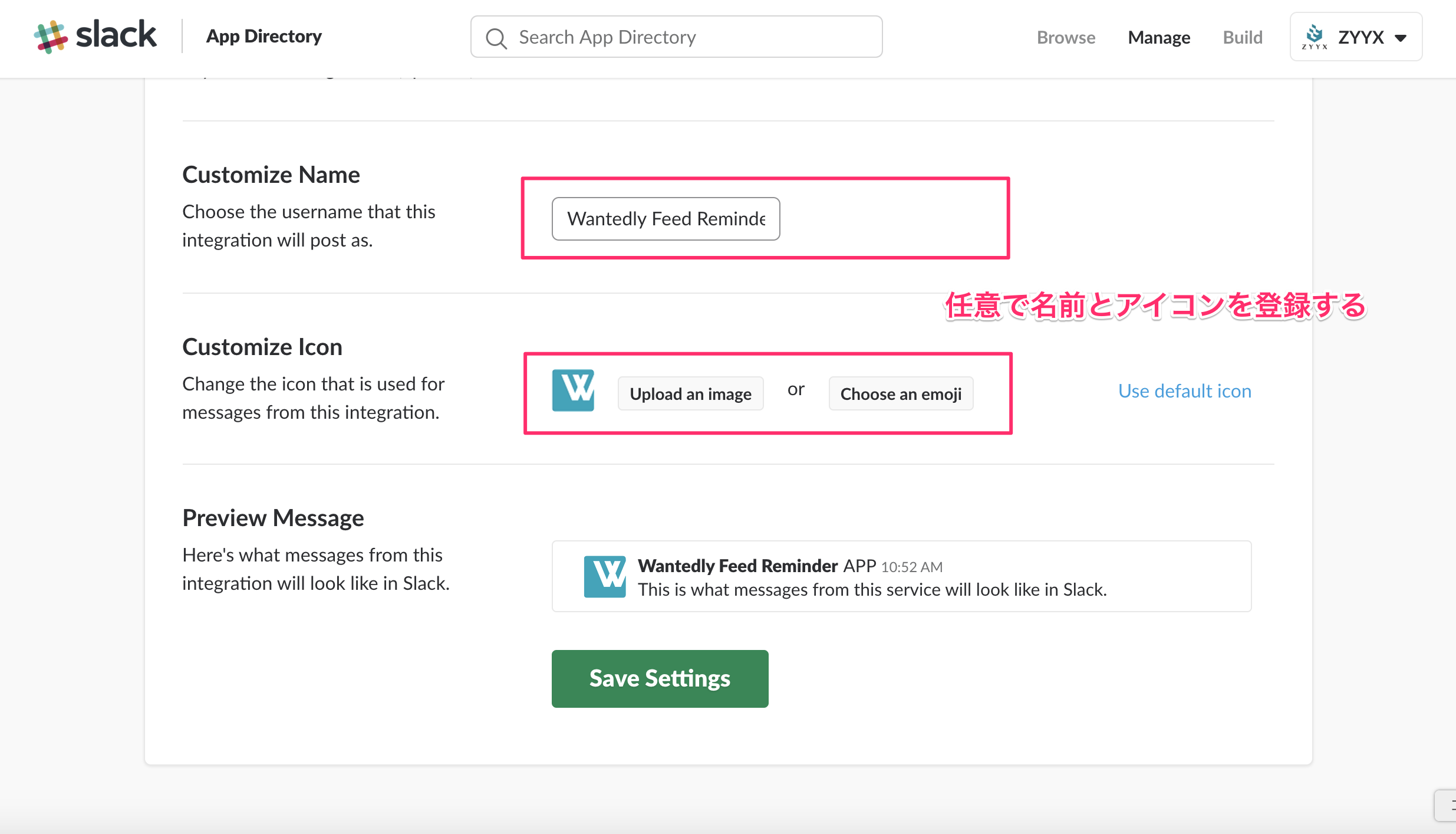Click the ZYYX workspace logo icon
The height and width of the screenshot is (834, 1456).
pyautogui.click(x=1315, y=37)
